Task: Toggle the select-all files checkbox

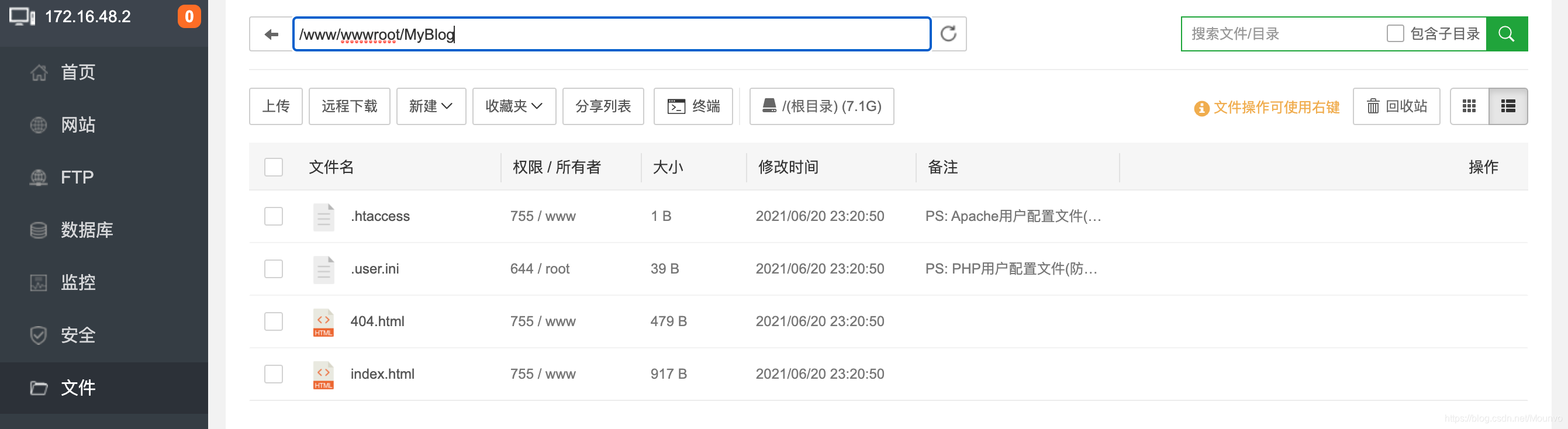Action: [x=274, y=167]
